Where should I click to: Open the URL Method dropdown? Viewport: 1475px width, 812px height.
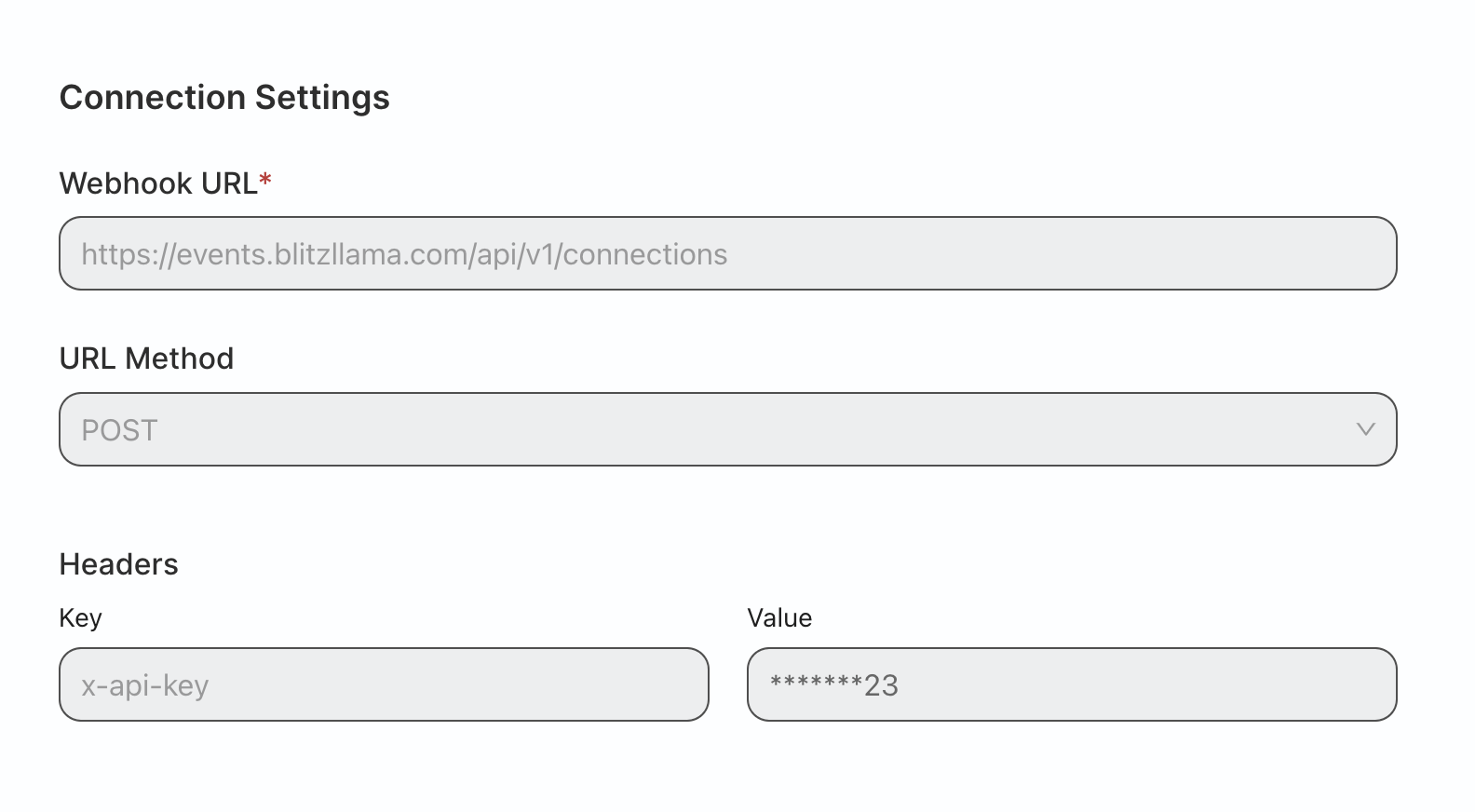(726, 429)
